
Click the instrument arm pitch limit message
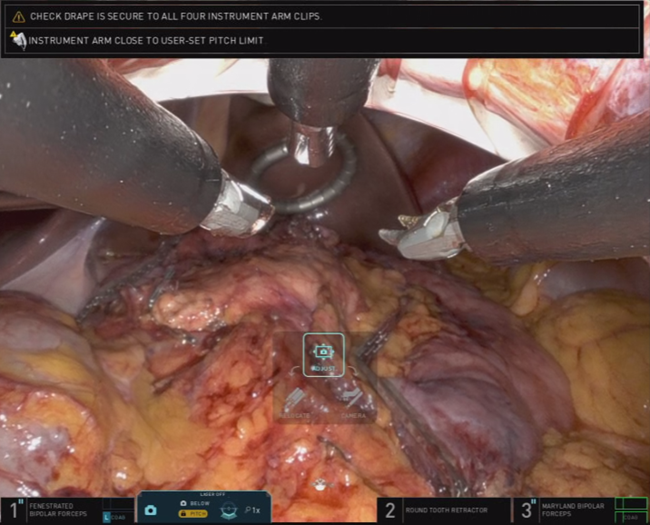[146, 41]
